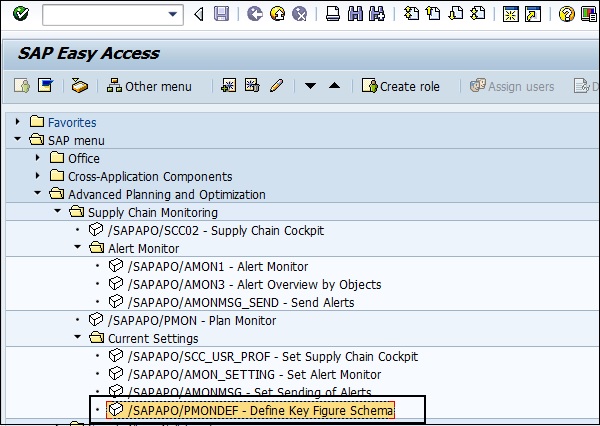Collapse the Alert Monitor folder arrow

[x=78, y=247]
